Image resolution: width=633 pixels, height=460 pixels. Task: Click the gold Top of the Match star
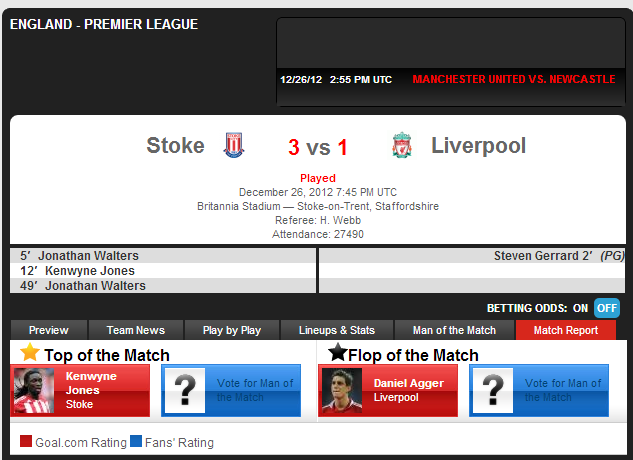30,352
